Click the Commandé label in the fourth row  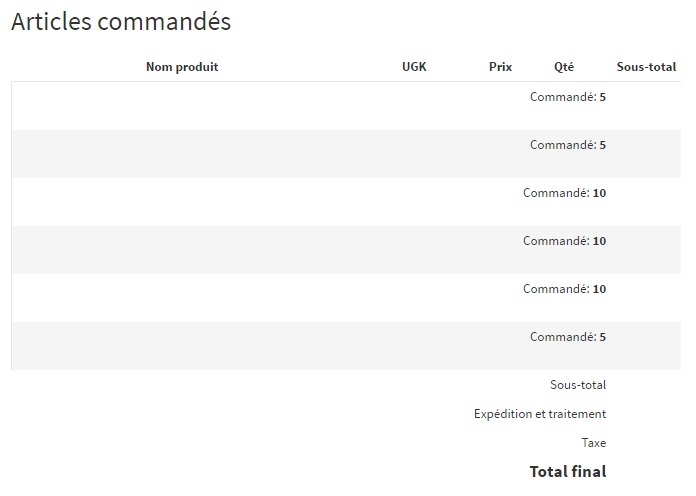[557, 241]
